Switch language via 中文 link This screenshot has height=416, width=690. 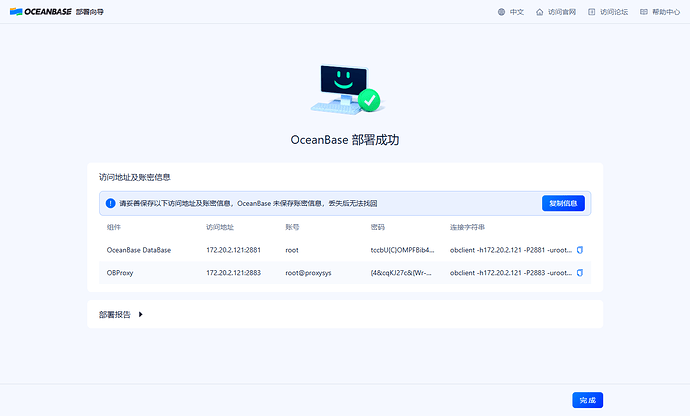coord(517,12)
